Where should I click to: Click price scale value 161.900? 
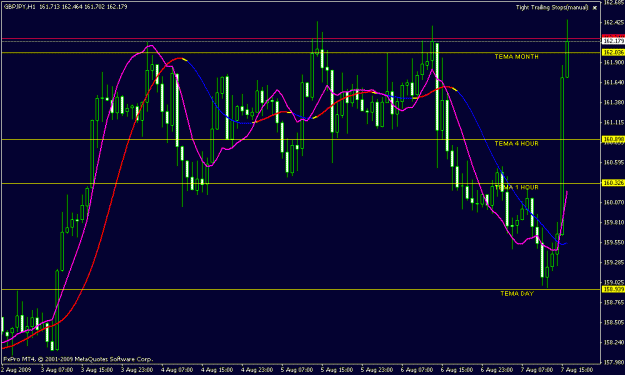614,63
